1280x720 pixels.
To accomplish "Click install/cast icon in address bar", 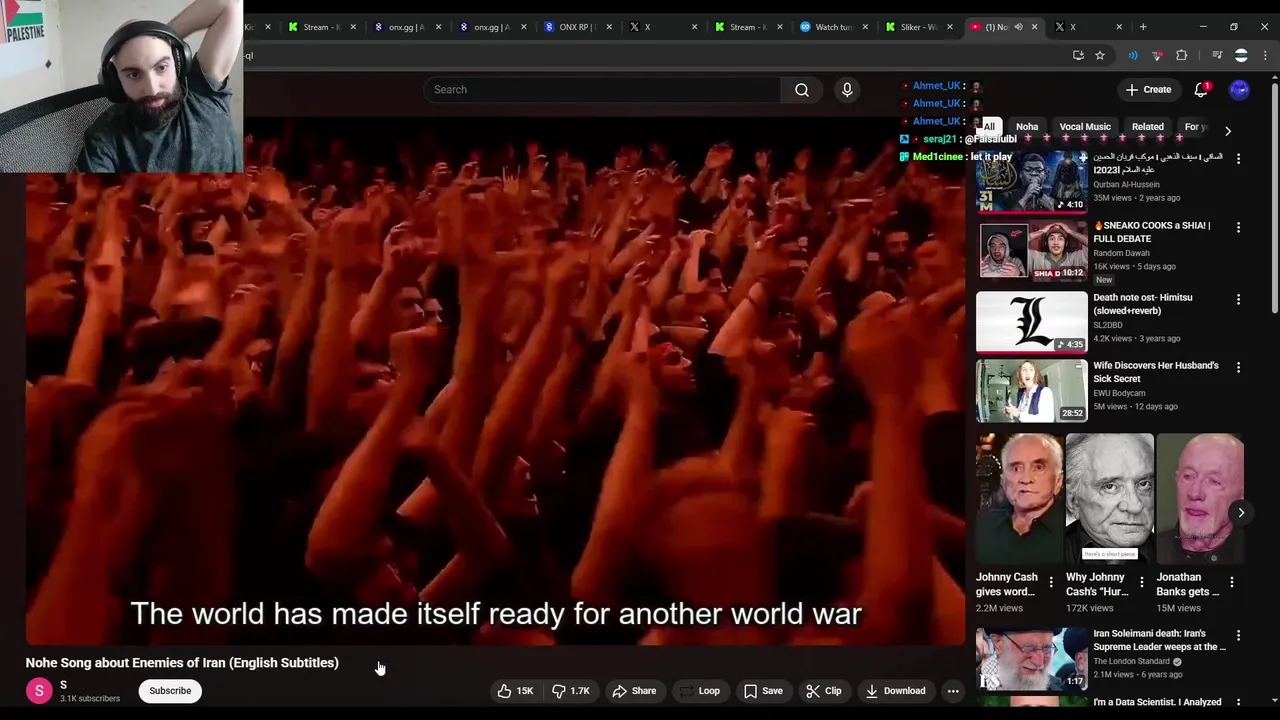I will (1078, 56).
